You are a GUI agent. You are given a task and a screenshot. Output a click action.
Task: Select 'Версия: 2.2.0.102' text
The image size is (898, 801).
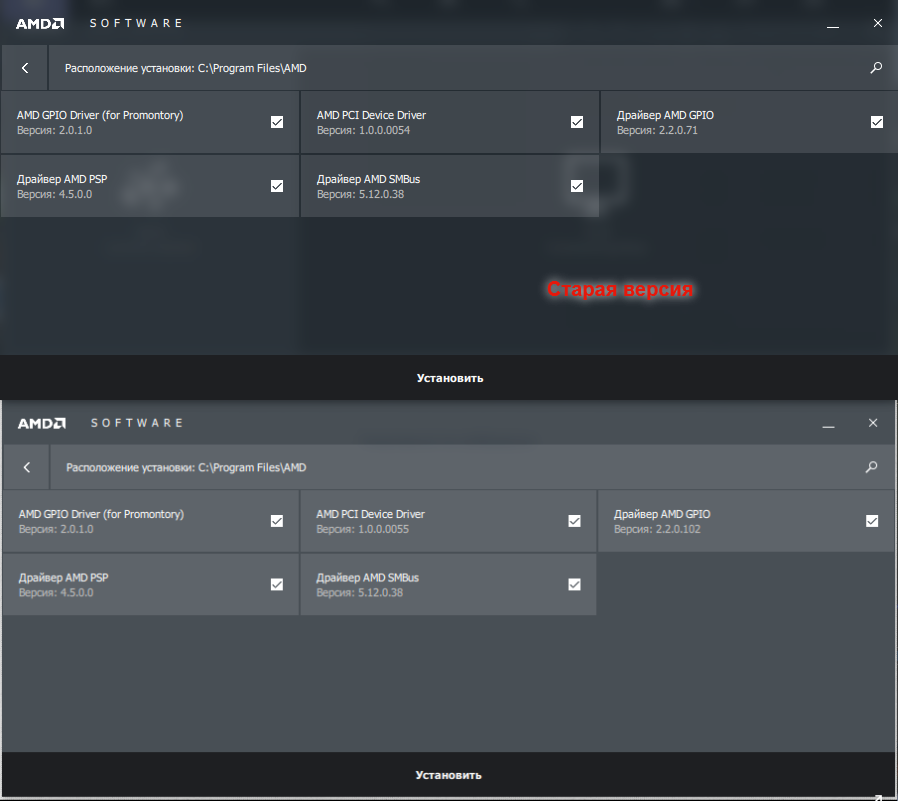pyautogui.click(x=657, y=529)
